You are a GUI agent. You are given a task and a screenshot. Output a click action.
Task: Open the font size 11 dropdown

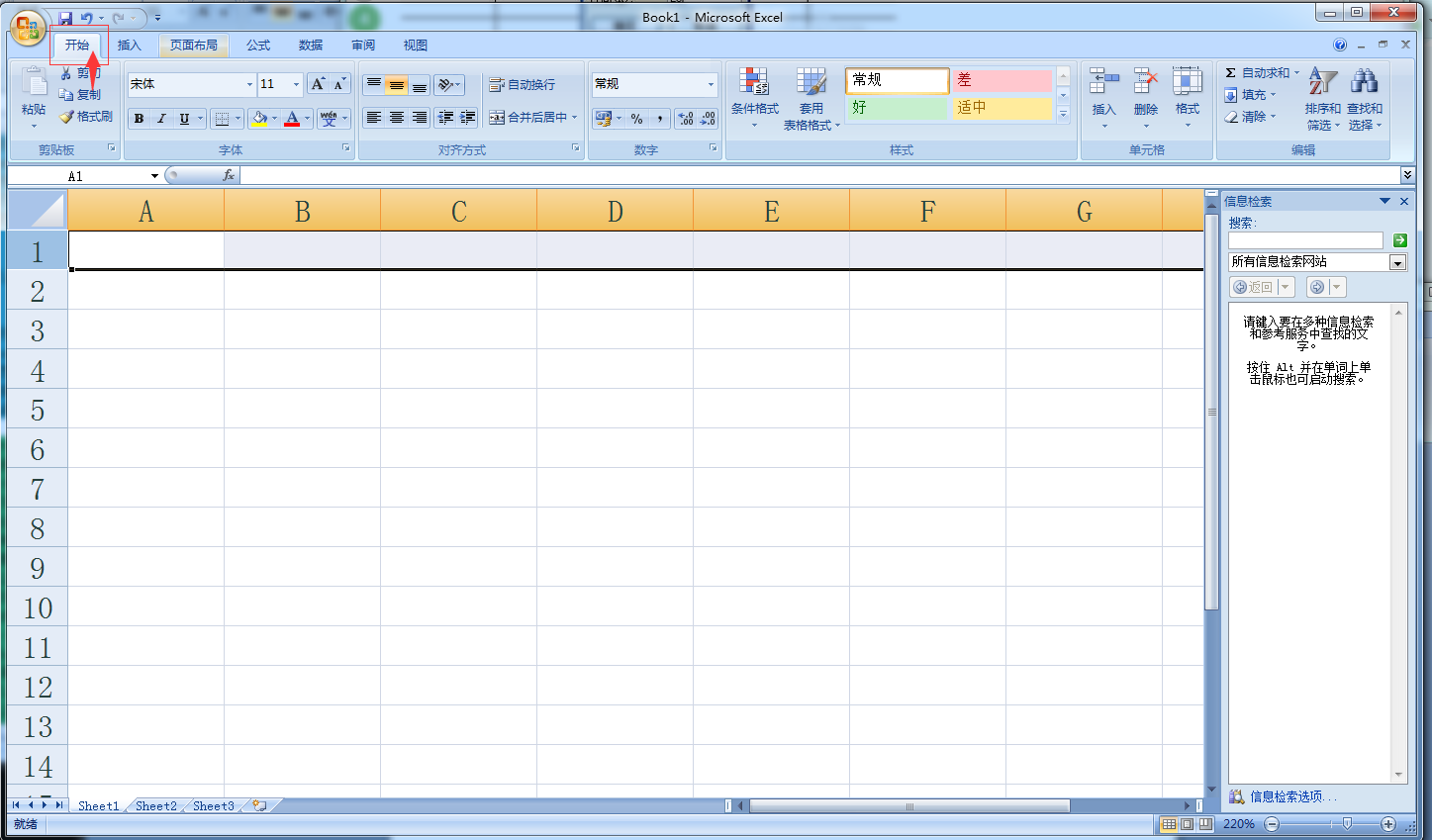coord(296,84)
